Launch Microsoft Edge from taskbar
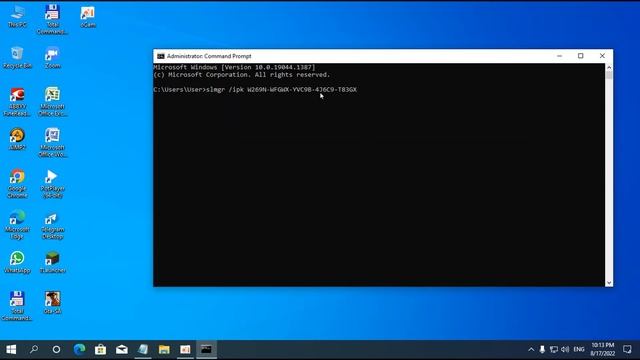The width and height of the screenshot is (640, 360). click(79, 349)
